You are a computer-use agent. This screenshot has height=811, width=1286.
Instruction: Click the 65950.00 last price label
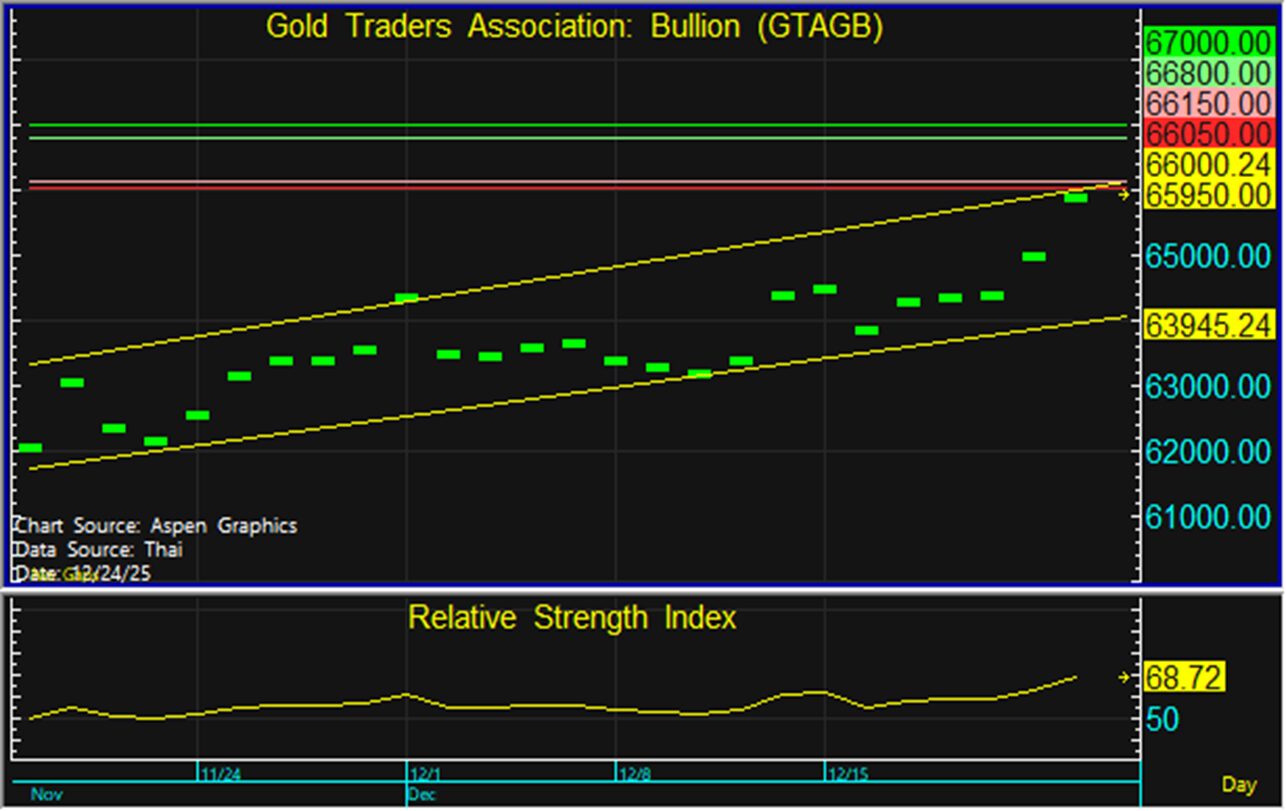(x=1207, y=194)
